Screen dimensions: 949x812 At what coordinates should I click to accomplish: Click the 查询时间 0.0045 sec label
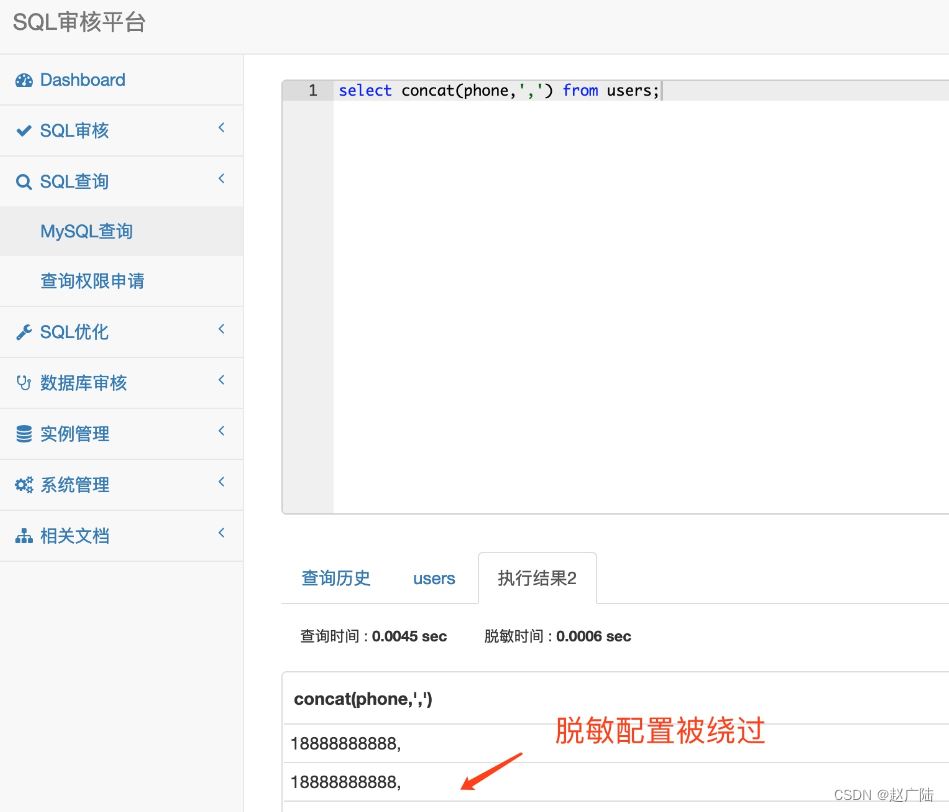373,637
